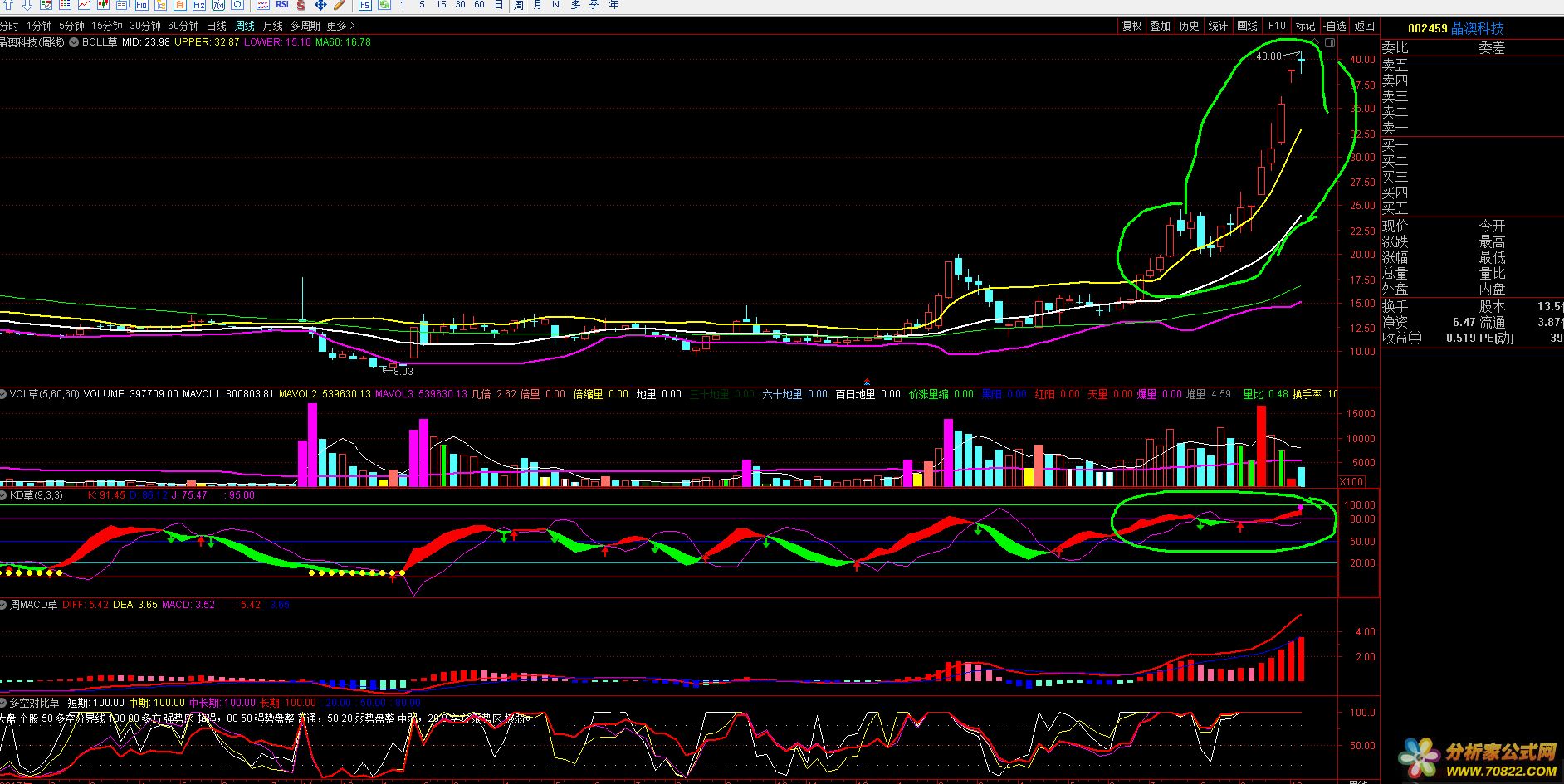Click the green refresh toolbar icon
The width and height of the screenshot is (1564, 784).
coord(384,5)
